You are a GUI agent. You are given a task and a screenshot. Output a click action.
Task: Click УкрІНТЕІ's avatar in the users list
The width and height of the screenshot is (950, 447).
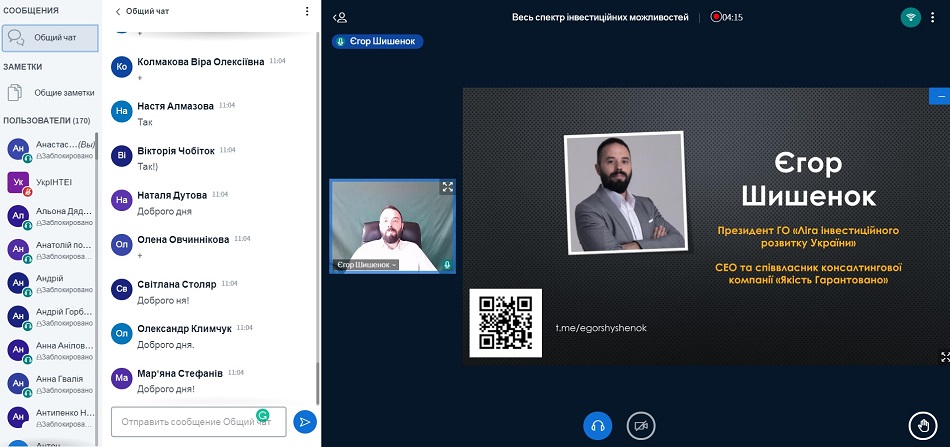(x=18, y=182)
